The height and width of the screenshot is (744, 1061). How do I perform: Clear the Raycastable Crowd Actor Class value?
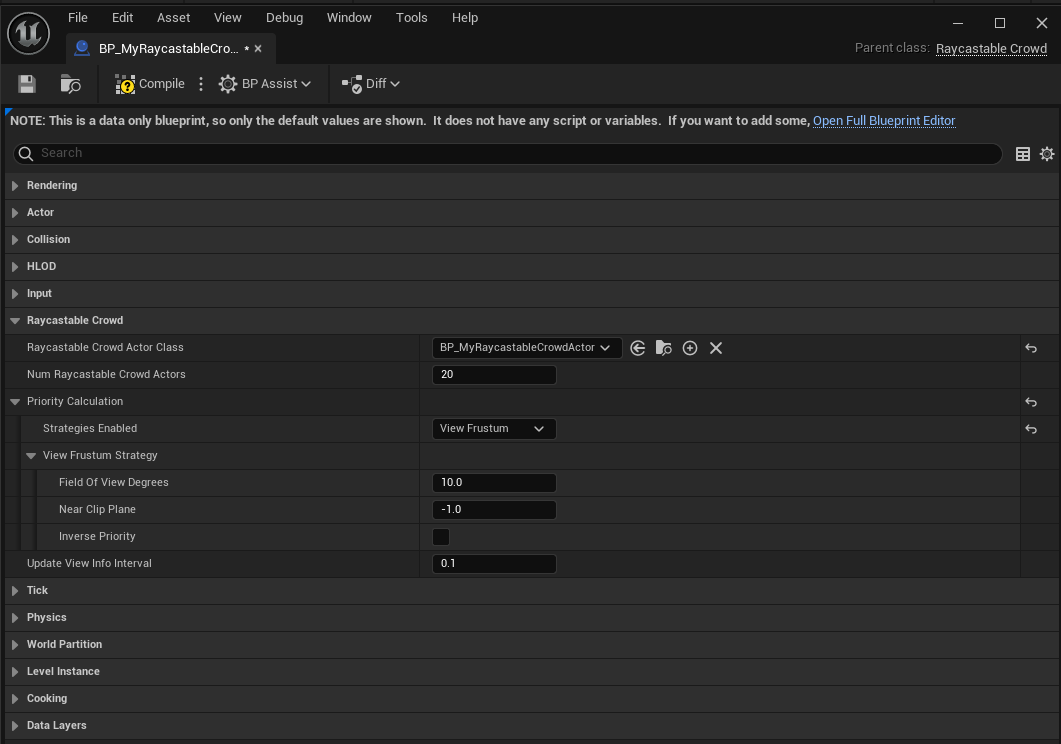pos(716,348)
